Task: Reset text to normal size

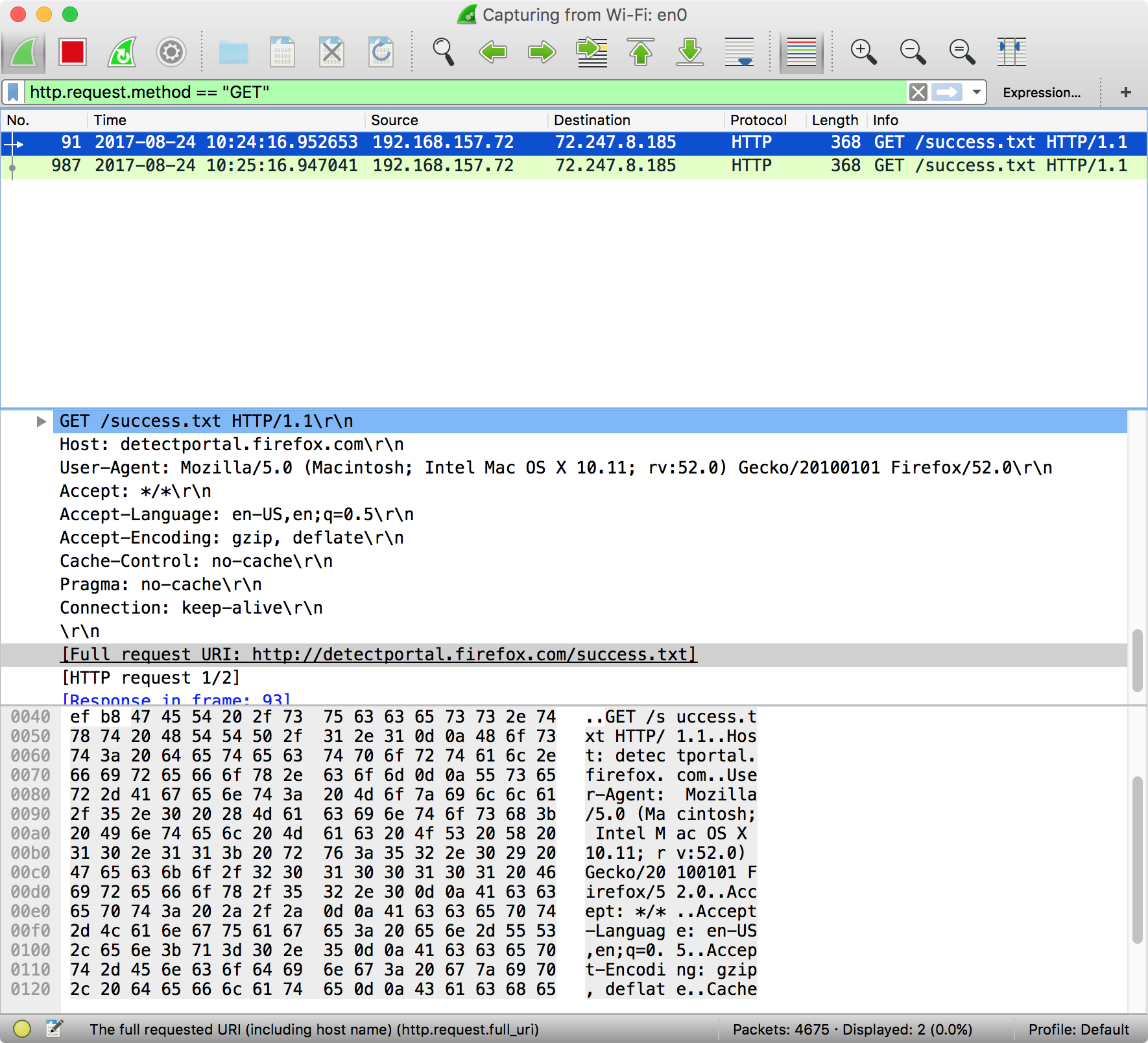Action: 963,52
